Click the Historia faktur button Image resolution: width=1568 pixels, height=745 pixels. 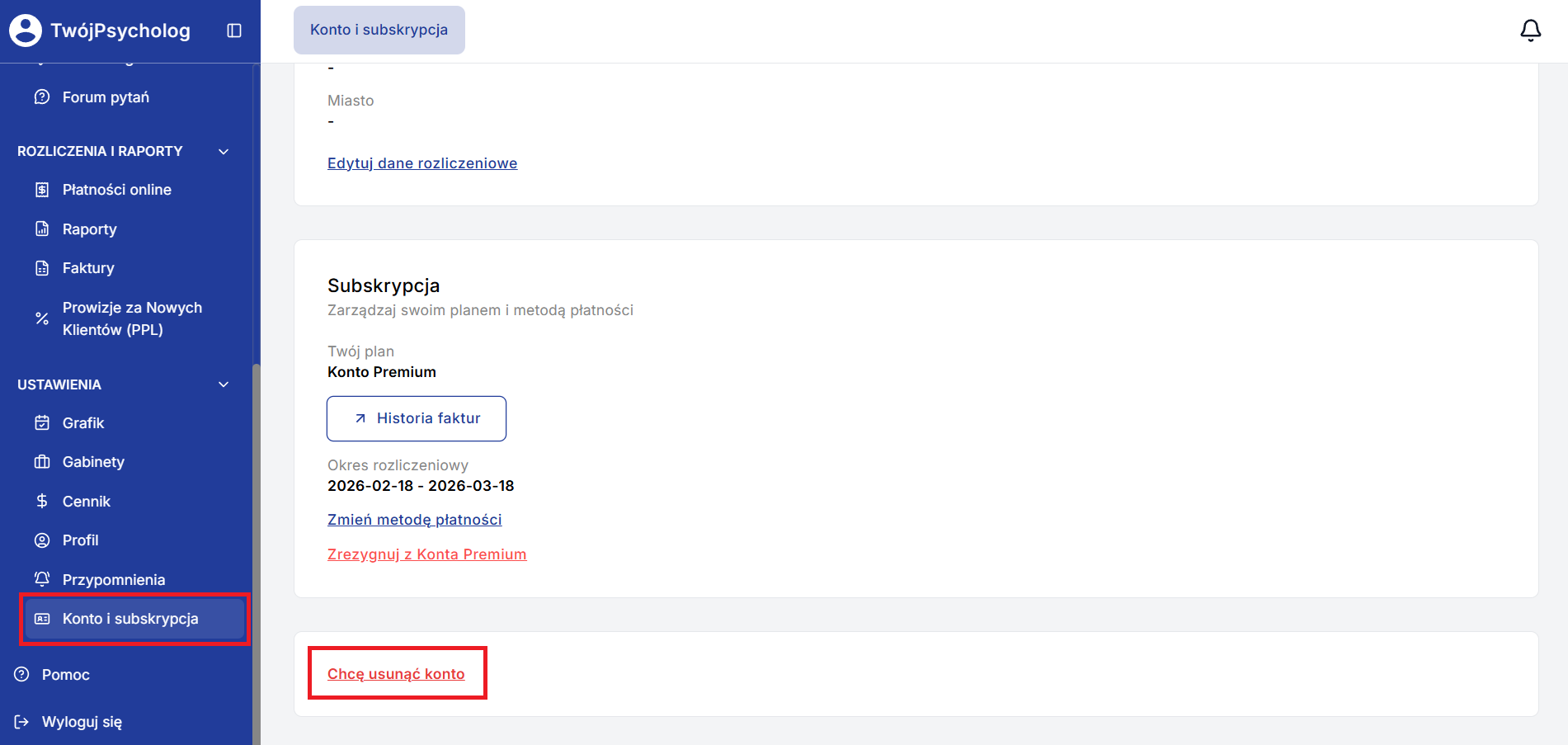coord(417,418)
